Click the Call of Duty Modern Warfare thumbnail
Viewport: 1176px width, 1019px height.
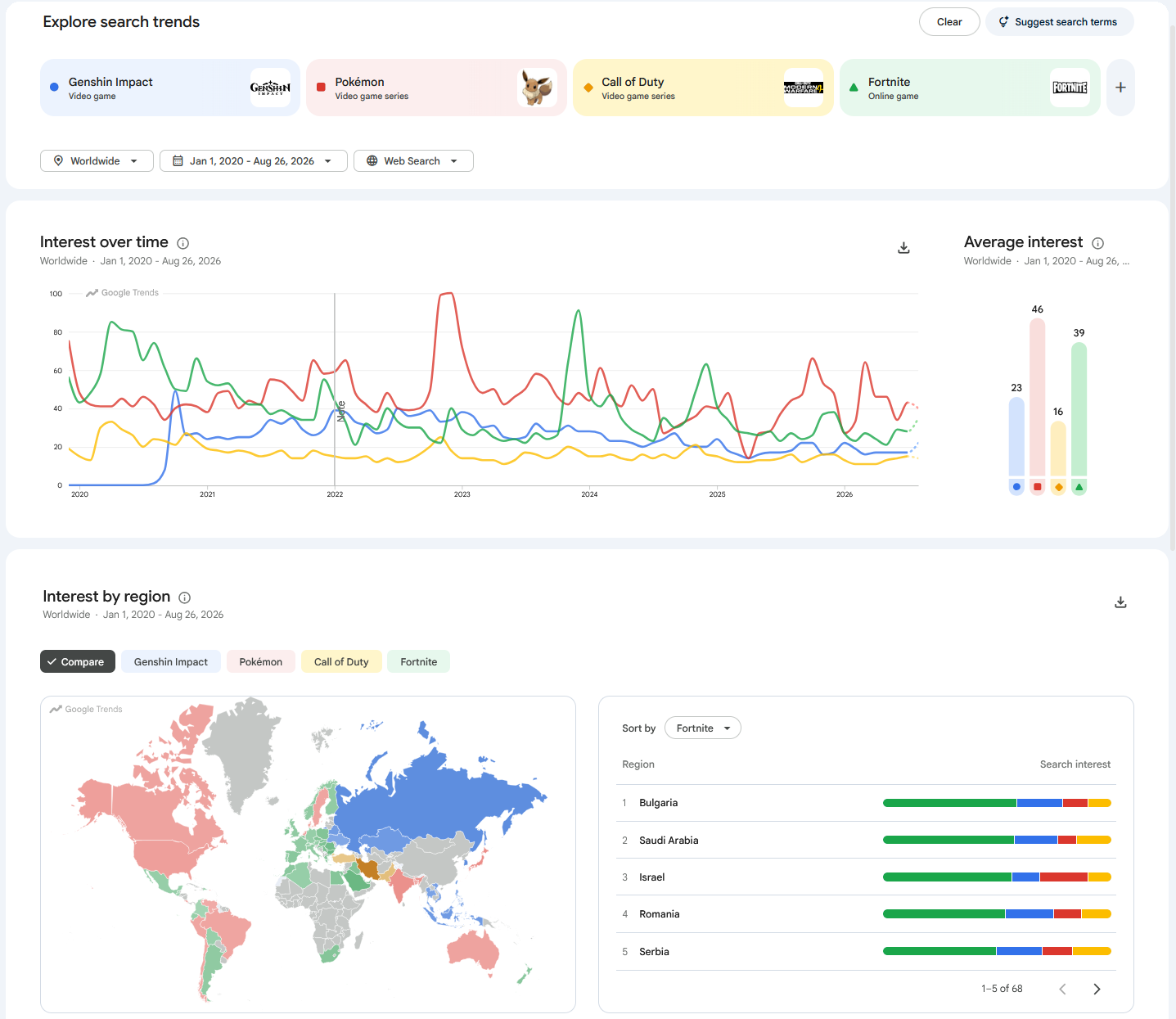pos(804,88)
